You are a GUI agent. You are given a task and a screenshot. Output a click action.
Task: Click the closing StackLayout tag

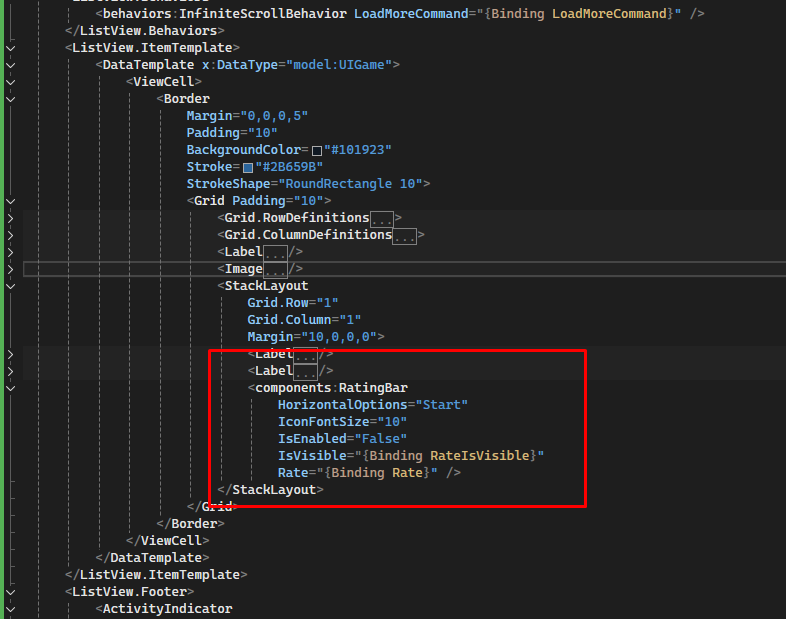coord(271,490)
